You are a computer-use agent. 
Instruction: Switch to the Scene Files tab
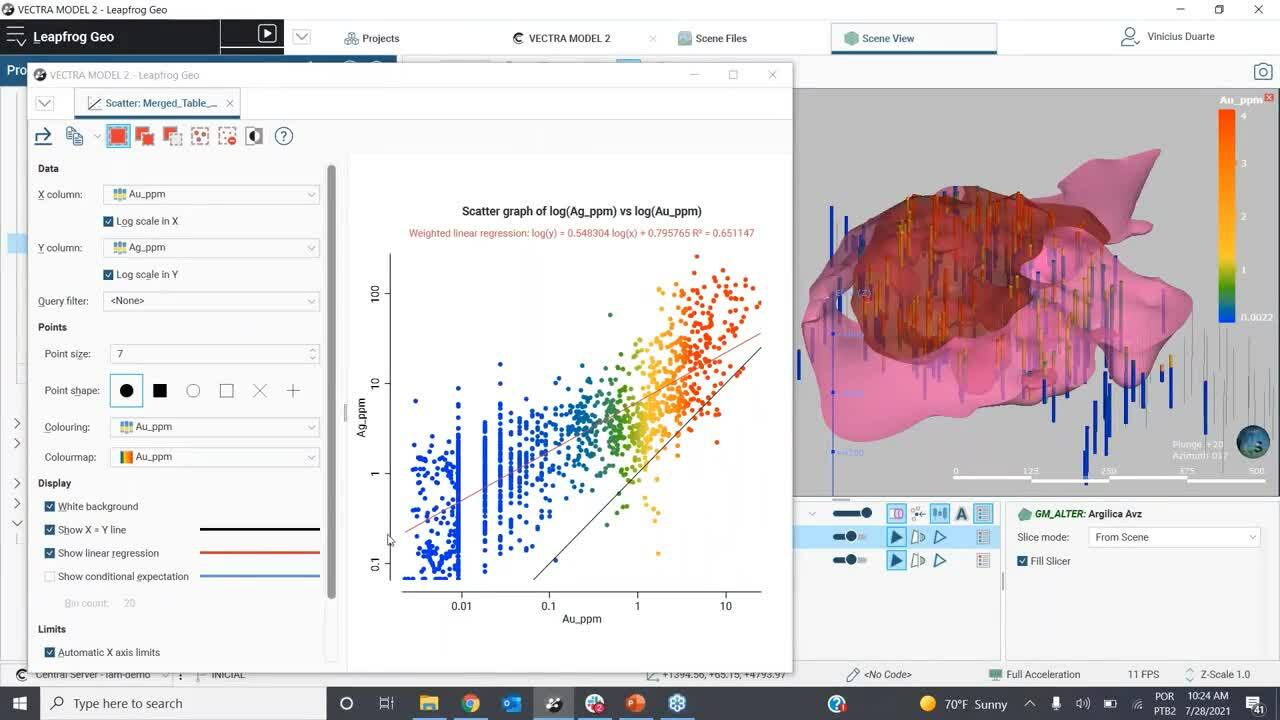[x=712, y=38]
